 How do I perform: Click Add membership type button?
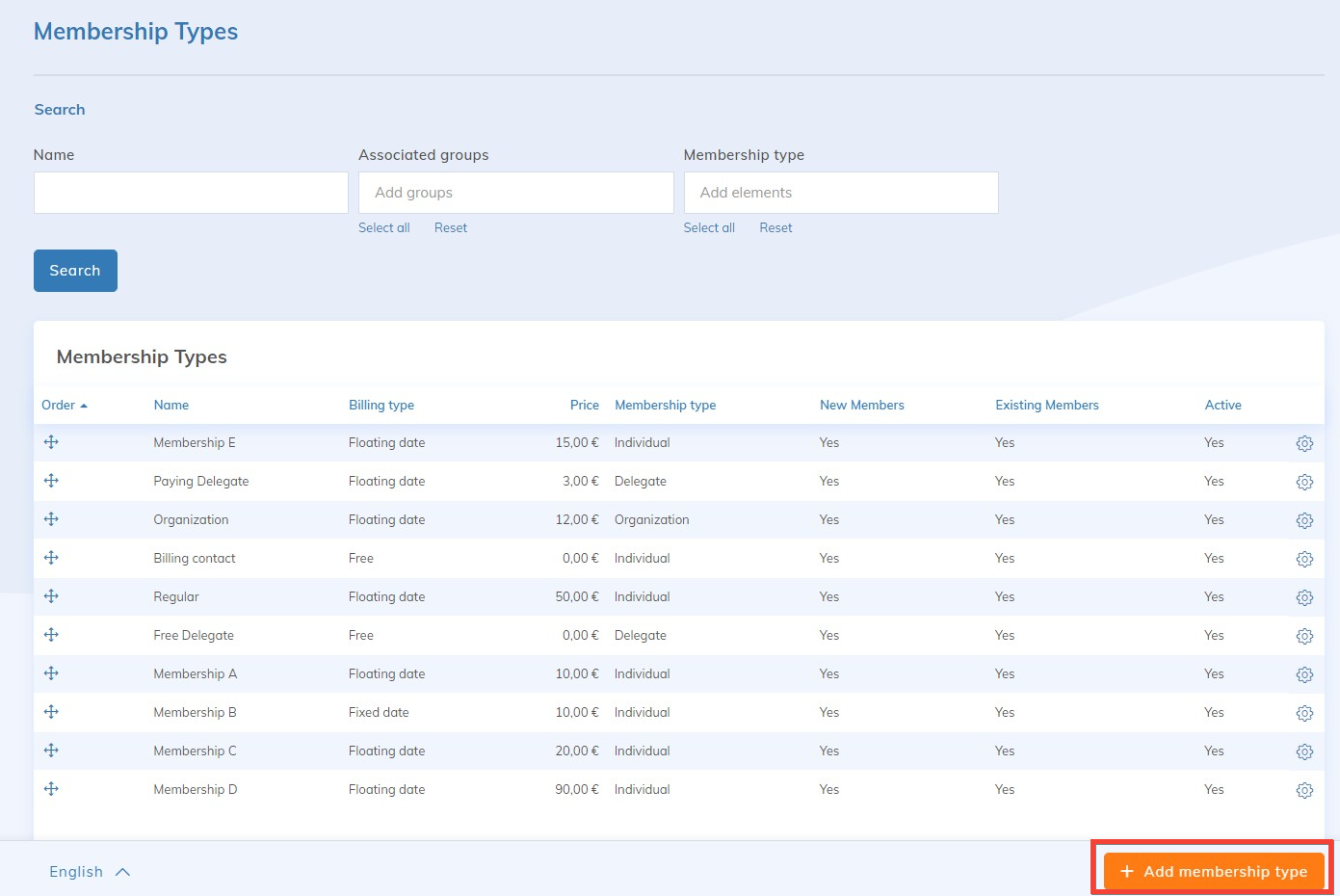point(1213,871)
